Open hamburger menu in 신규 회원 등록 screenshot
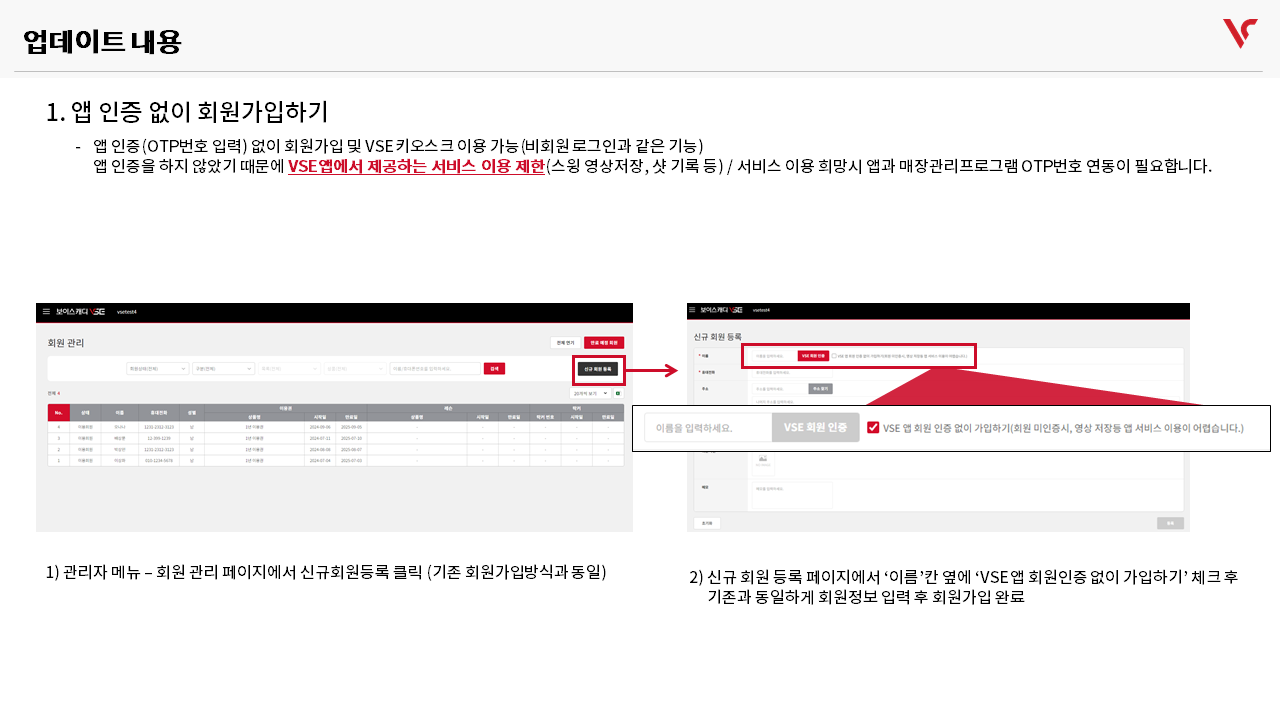Image resolution: width=1280 pixels, height=720 pixels. point(692,310)
